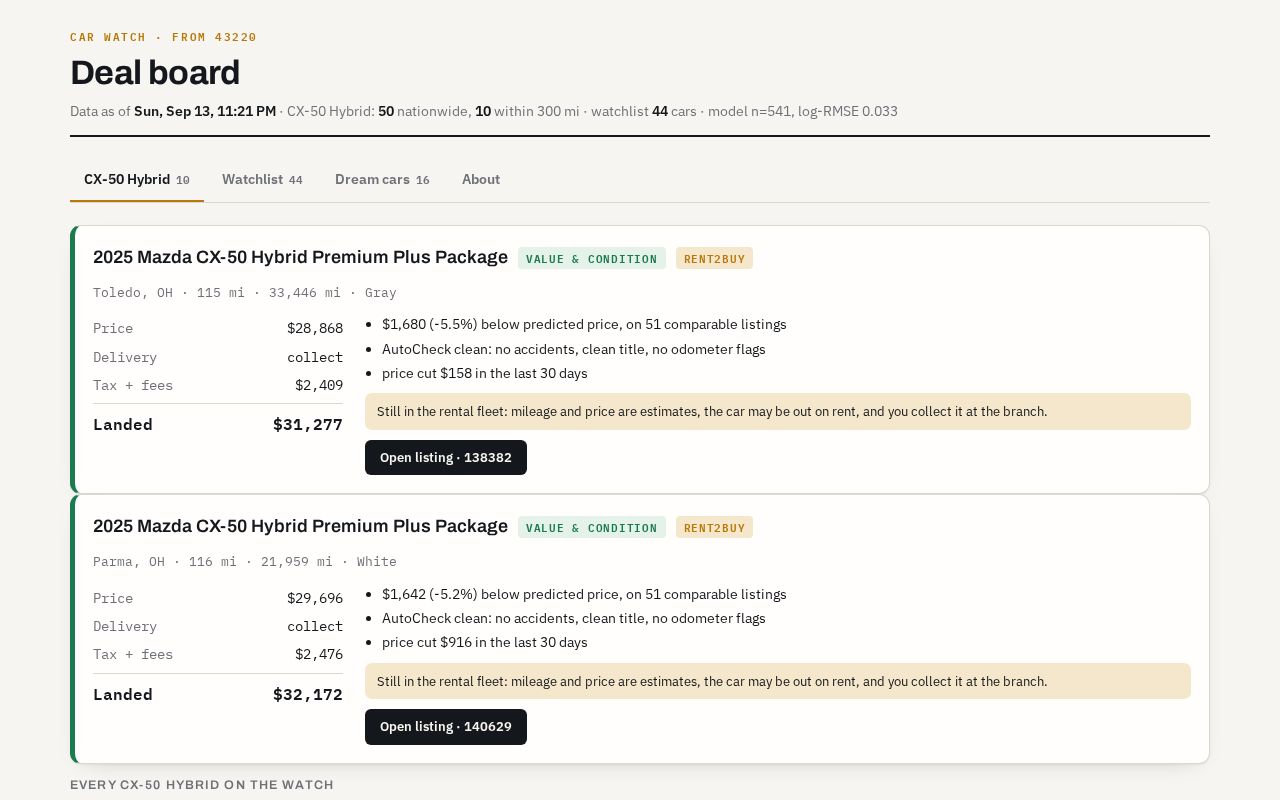
Task: Switch to the CX-50 Hybrid tab
Action: point(137,180)
